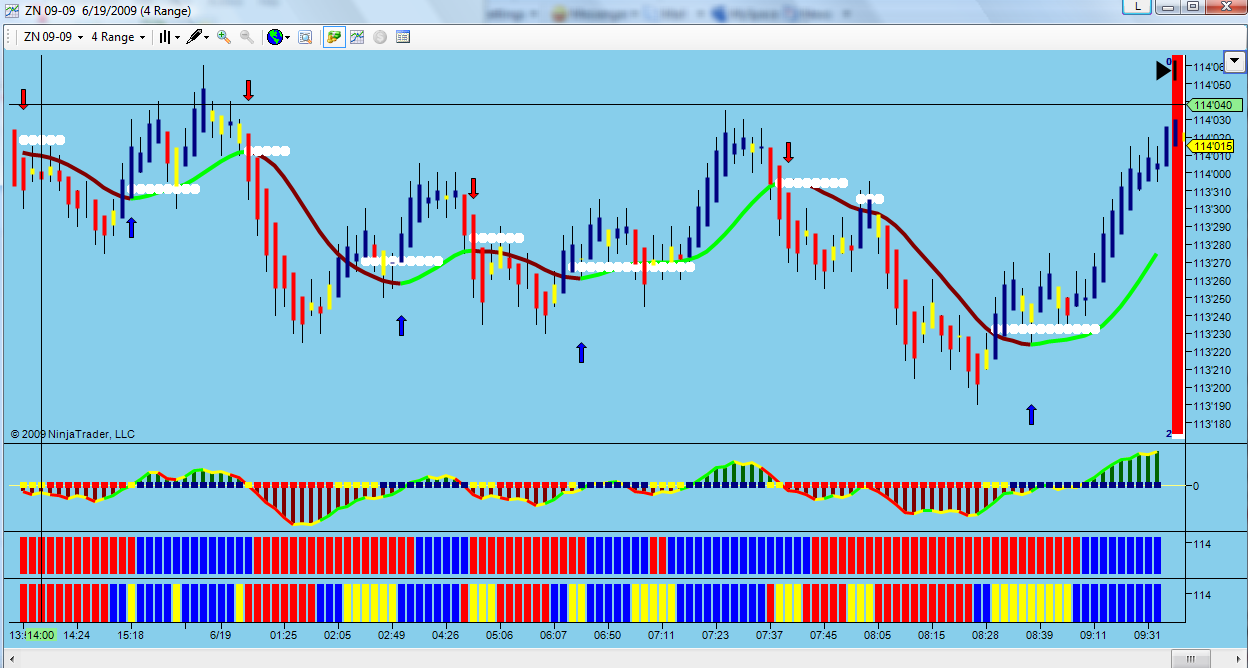Open the 4 Range interval dropdown

tap(118, 37)
